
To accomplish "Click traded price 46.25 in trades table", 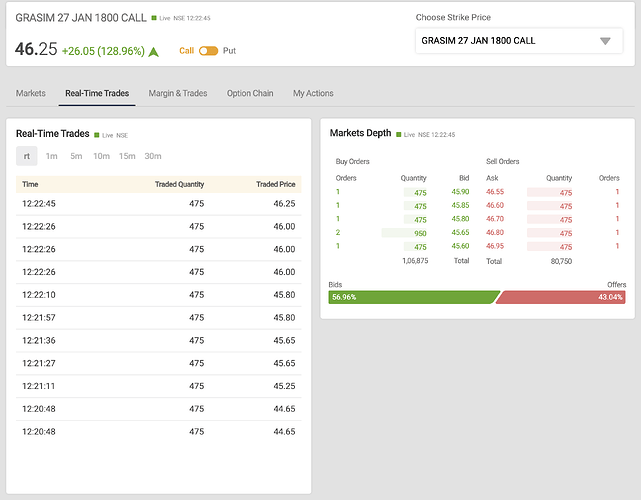I will pos(285,204).
